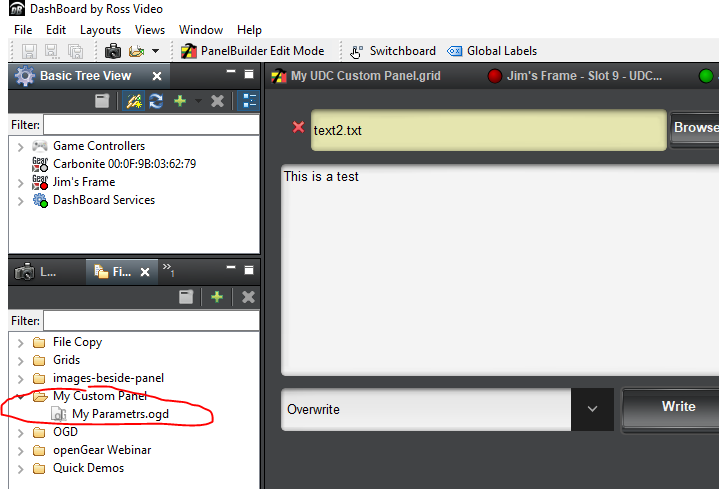The width and height of the screenshot is (719, 489).
Task: Select Carbonite 00:0F:9B:03:62:79 device
Action: (124, 164)
